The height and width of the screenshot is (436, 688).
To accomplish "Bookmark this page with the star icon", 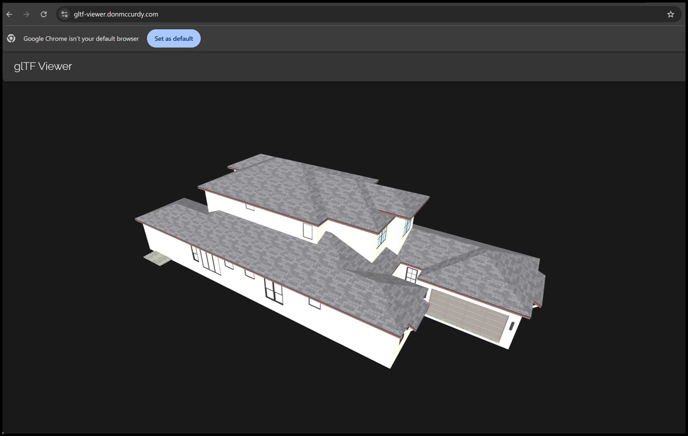I will [670, 14].
